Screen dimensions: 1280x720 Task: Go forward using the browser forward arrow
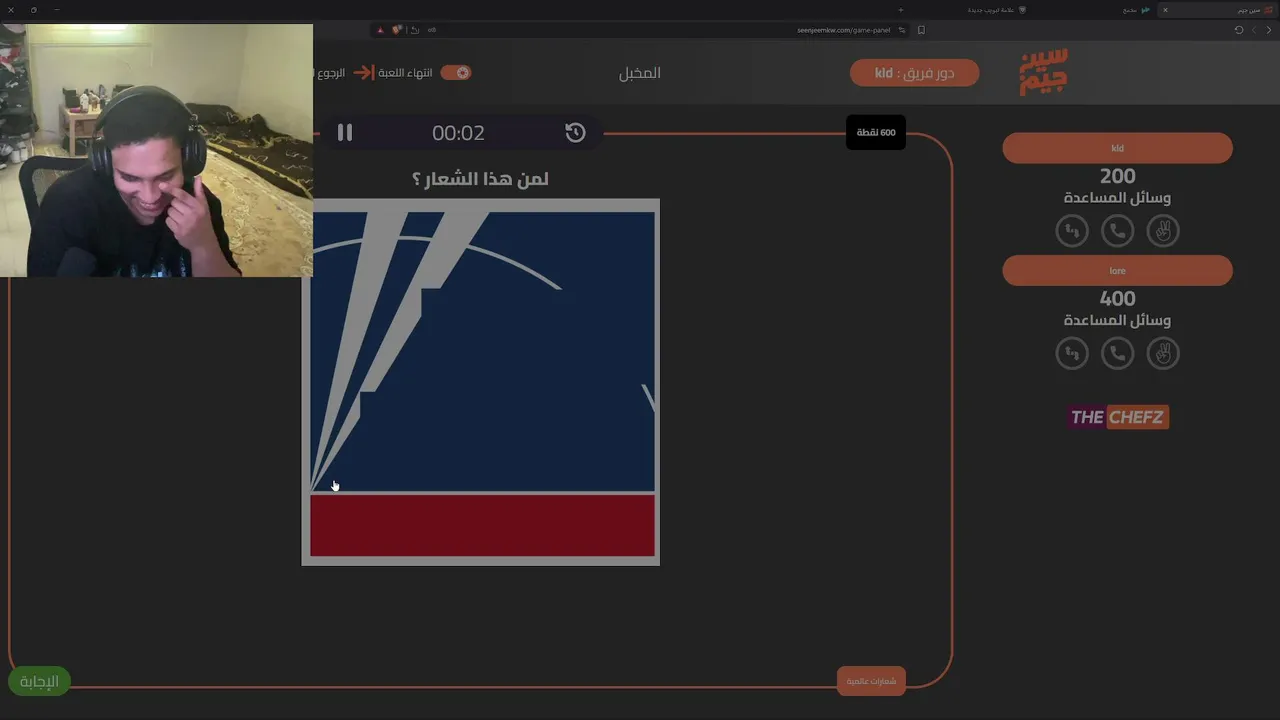pos(1254,30)
